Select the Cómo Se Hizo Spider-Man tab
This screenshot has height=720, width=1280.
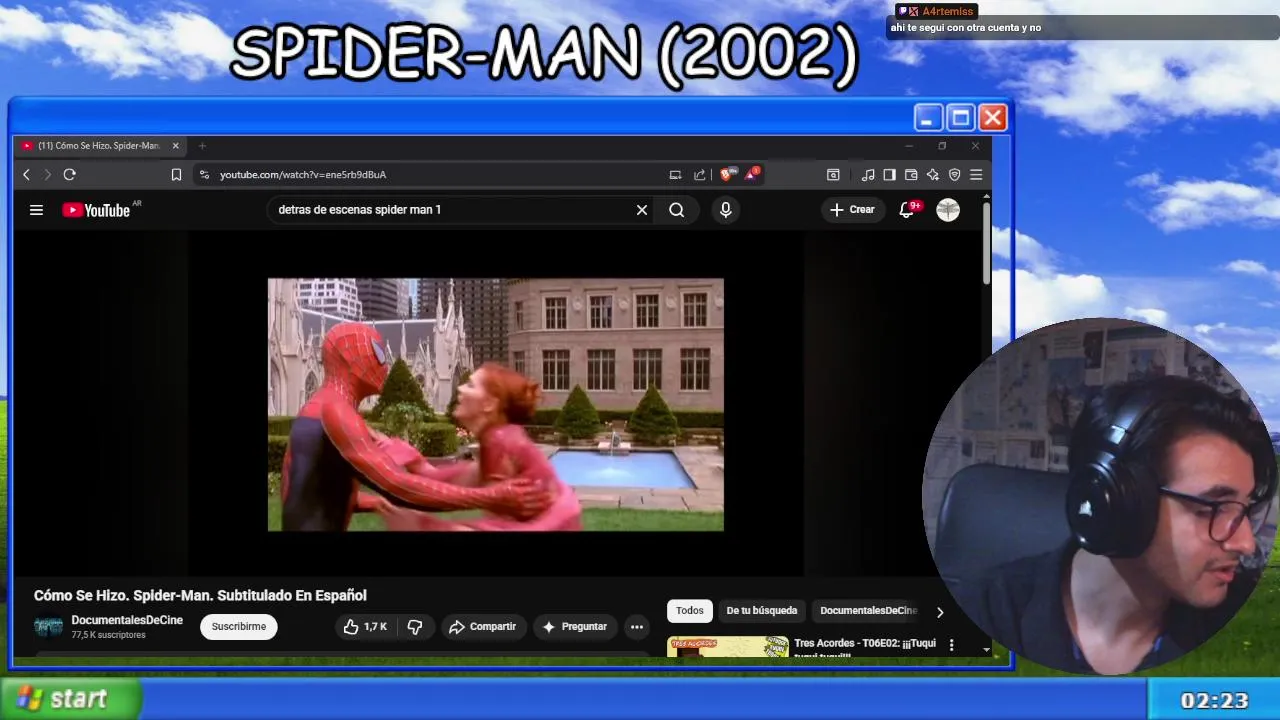point(100,146)
